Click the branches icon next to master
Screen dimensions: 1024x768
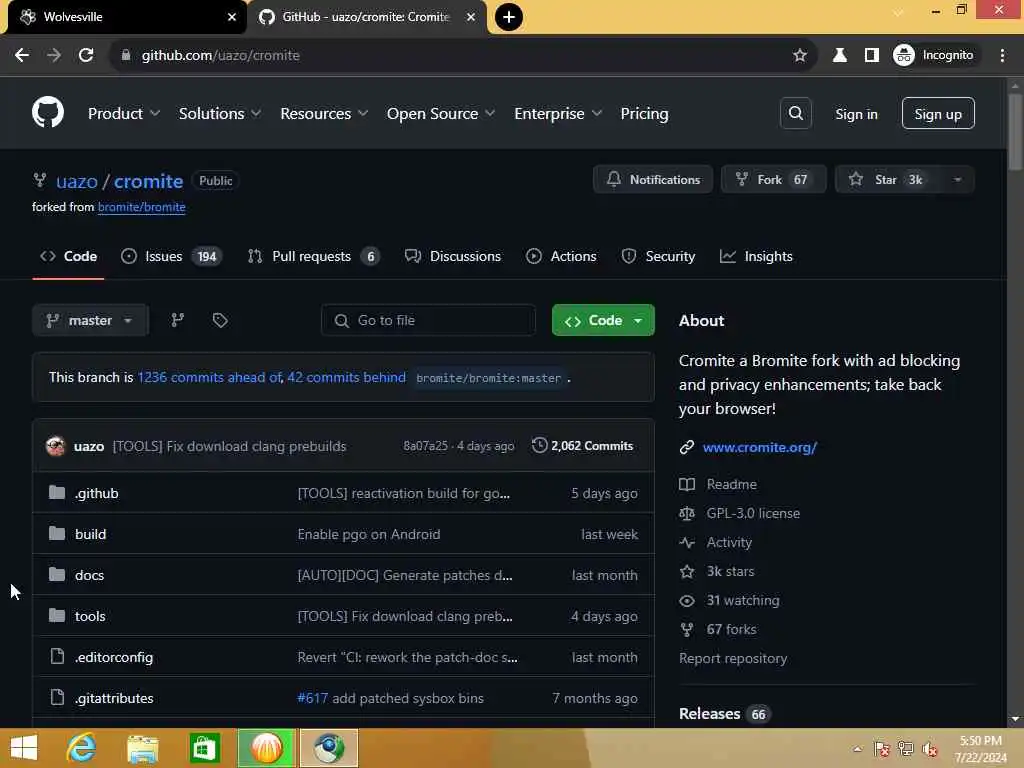[177, 320]
